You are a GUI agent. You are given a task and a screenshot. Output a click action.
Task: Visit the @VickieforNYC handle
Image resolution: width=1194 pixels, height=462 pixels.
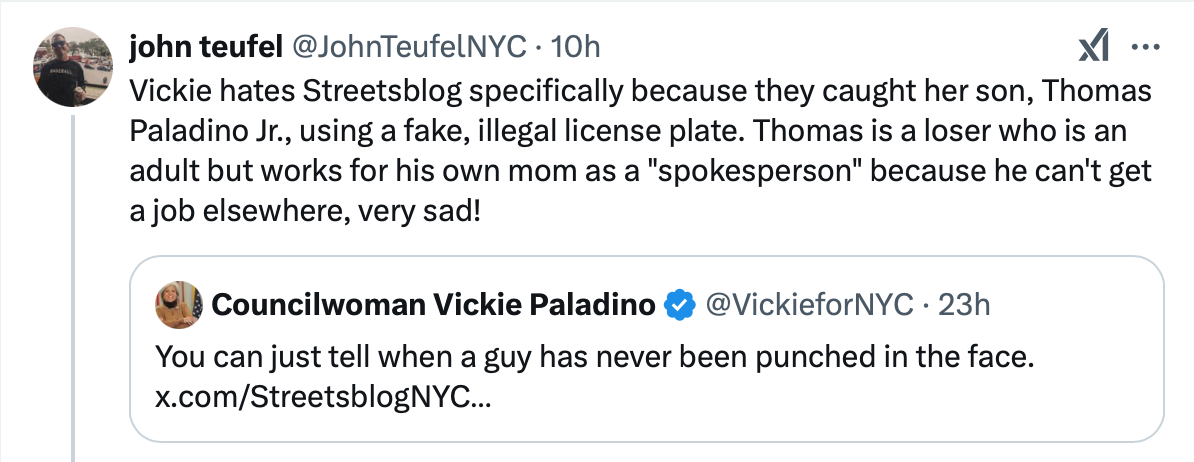tap(810, 304)
